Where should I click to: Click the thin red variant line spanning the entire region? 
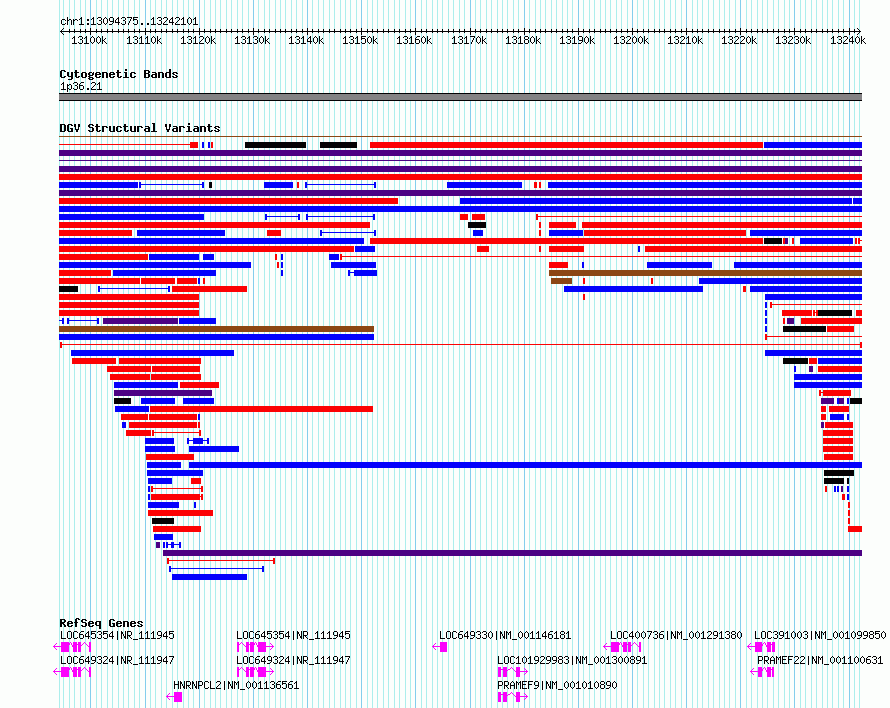click(x=460, y=345)
